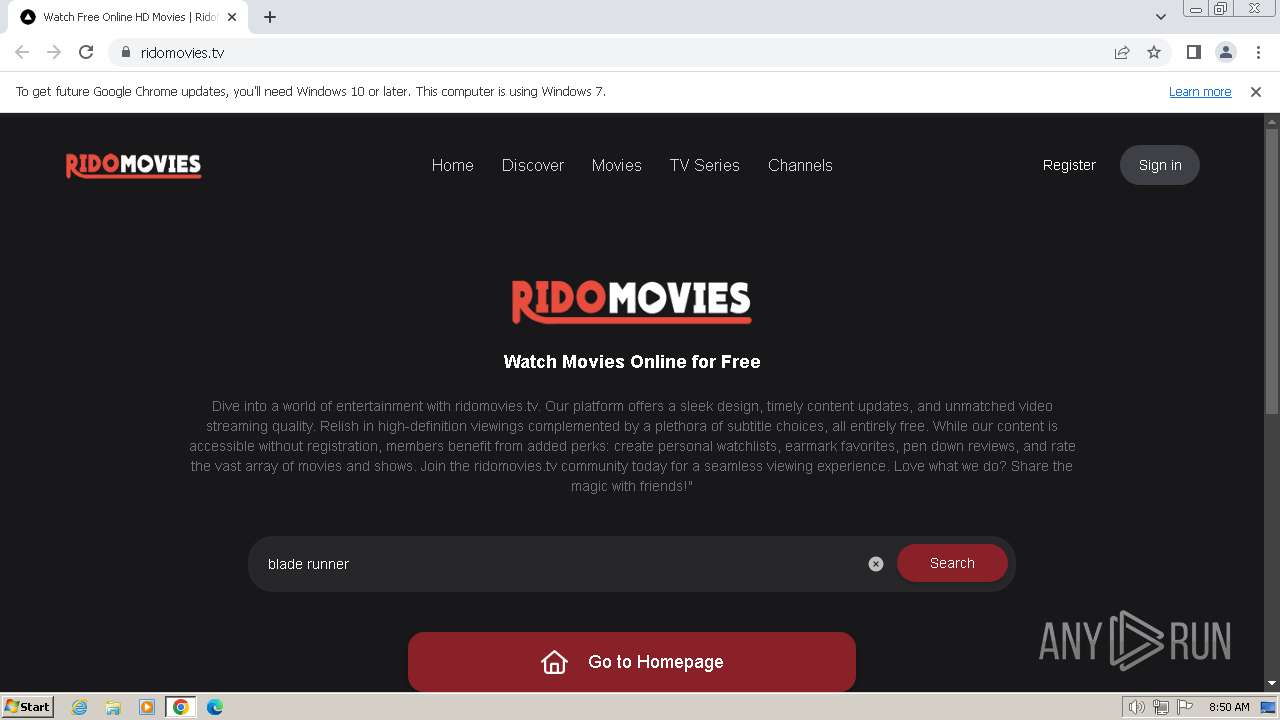This screenshot has width=1280, height=720.
Task: Click the share page icon in the address bar
Action: (1122, 52)
